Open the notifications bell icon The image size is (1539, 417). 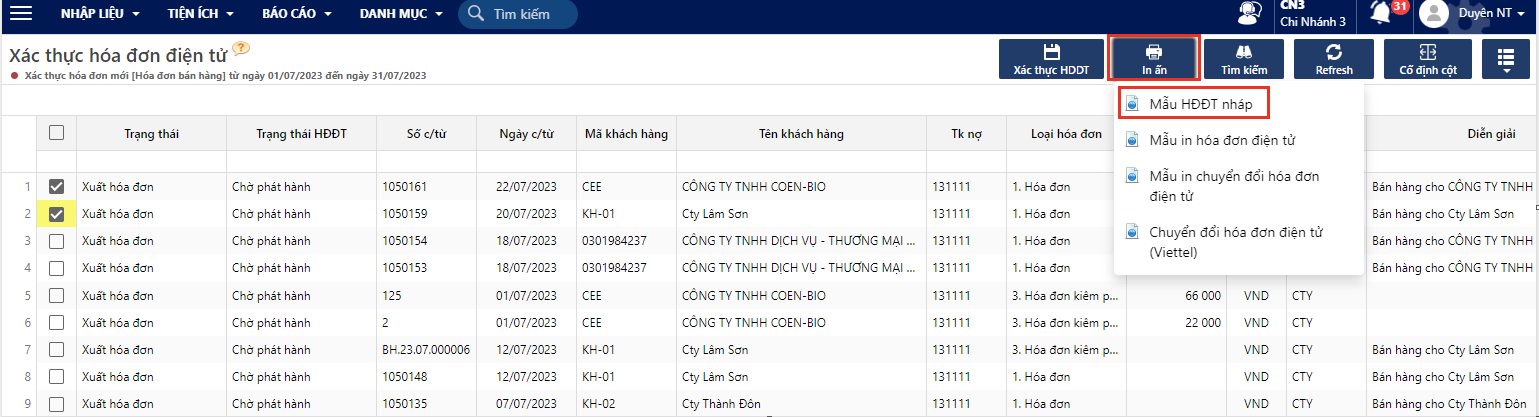1381,13
